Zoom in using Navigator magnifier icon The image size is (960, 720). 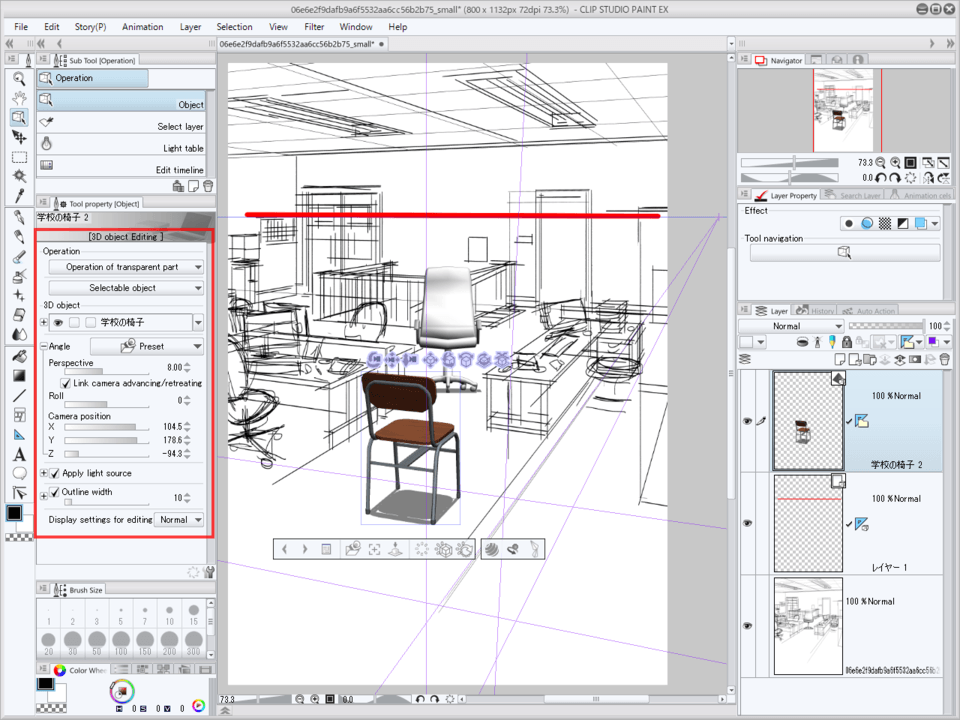[x=894, y=162]
